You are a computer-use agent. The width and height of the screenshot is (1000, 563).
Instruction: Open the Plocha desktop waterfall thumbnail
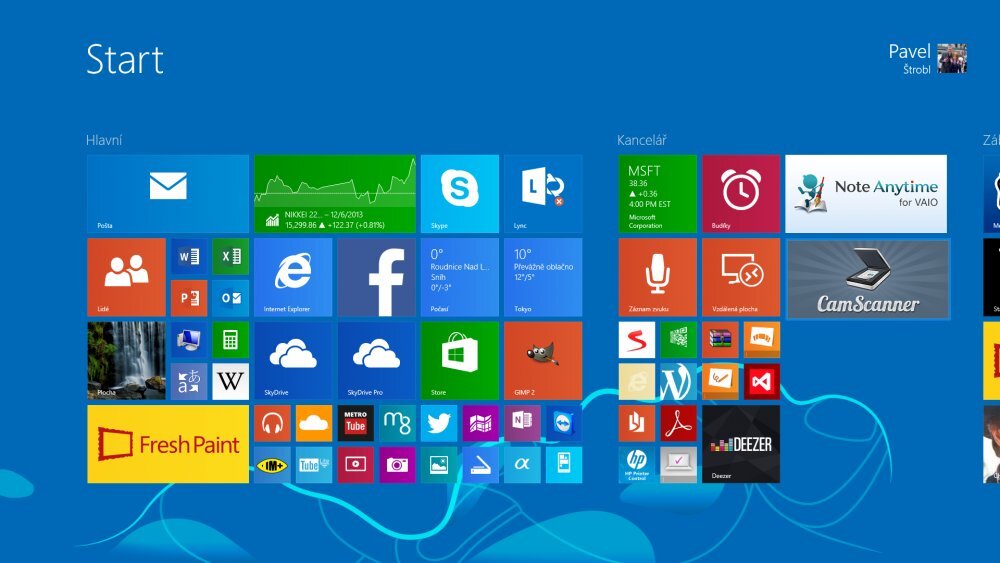coord(126,360)
